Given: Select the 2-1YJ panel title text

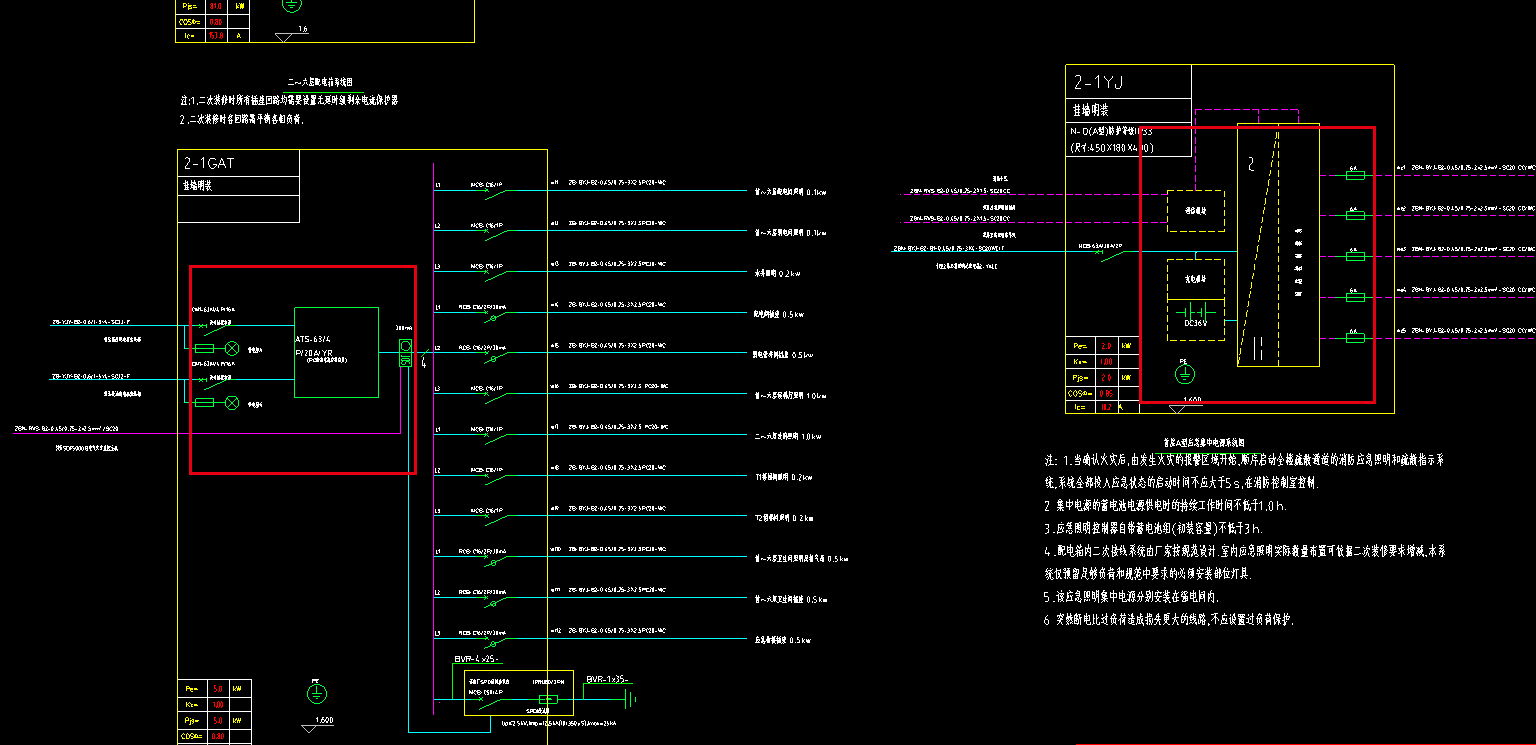Looking at the screenshot, I should coord(1097,82).
